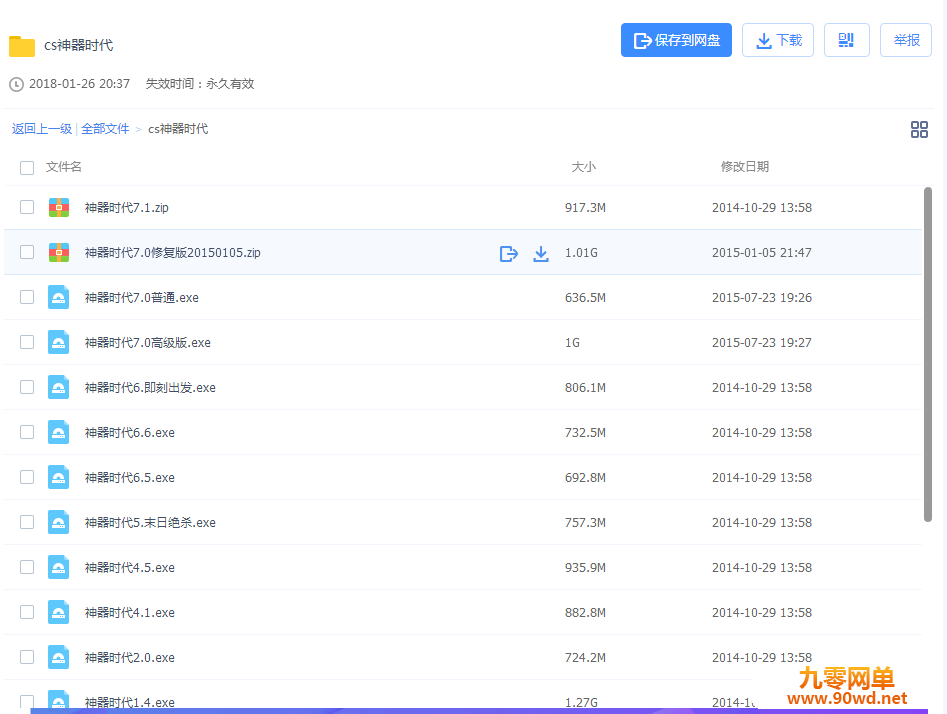The width and height of the screenshot is (947, 714).
Task: Click the 举报 report button
Action: (906, 40)
